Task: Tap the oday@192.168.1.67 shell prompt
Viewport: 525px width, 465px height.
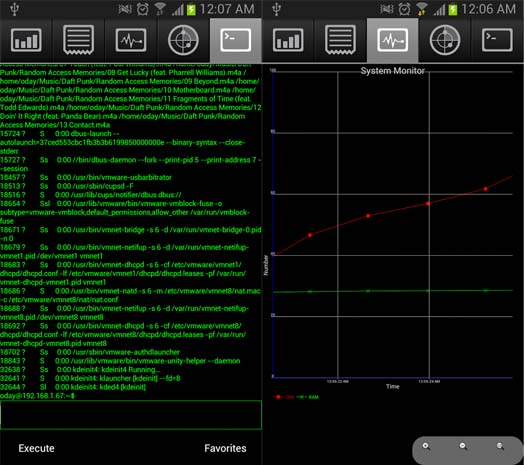Action: (x=37, y=396)
